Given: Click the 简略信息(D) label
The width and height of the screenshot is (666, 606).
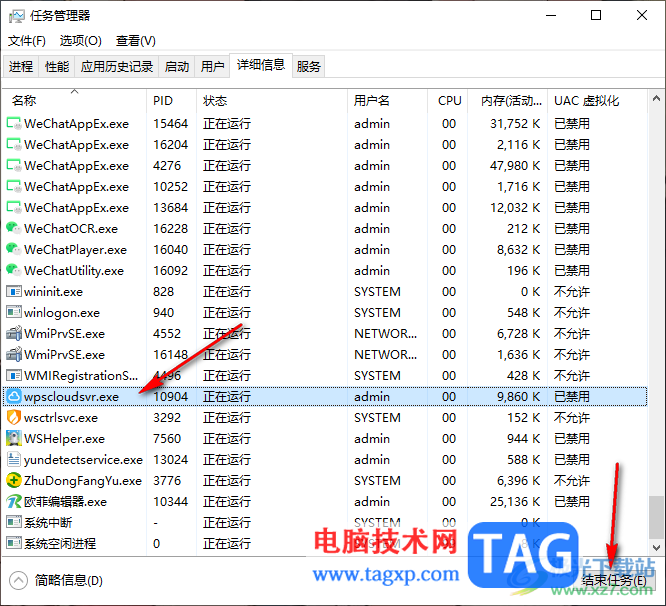Looking at the screenshot, I should pyautogui.click(x=69, y=581).
